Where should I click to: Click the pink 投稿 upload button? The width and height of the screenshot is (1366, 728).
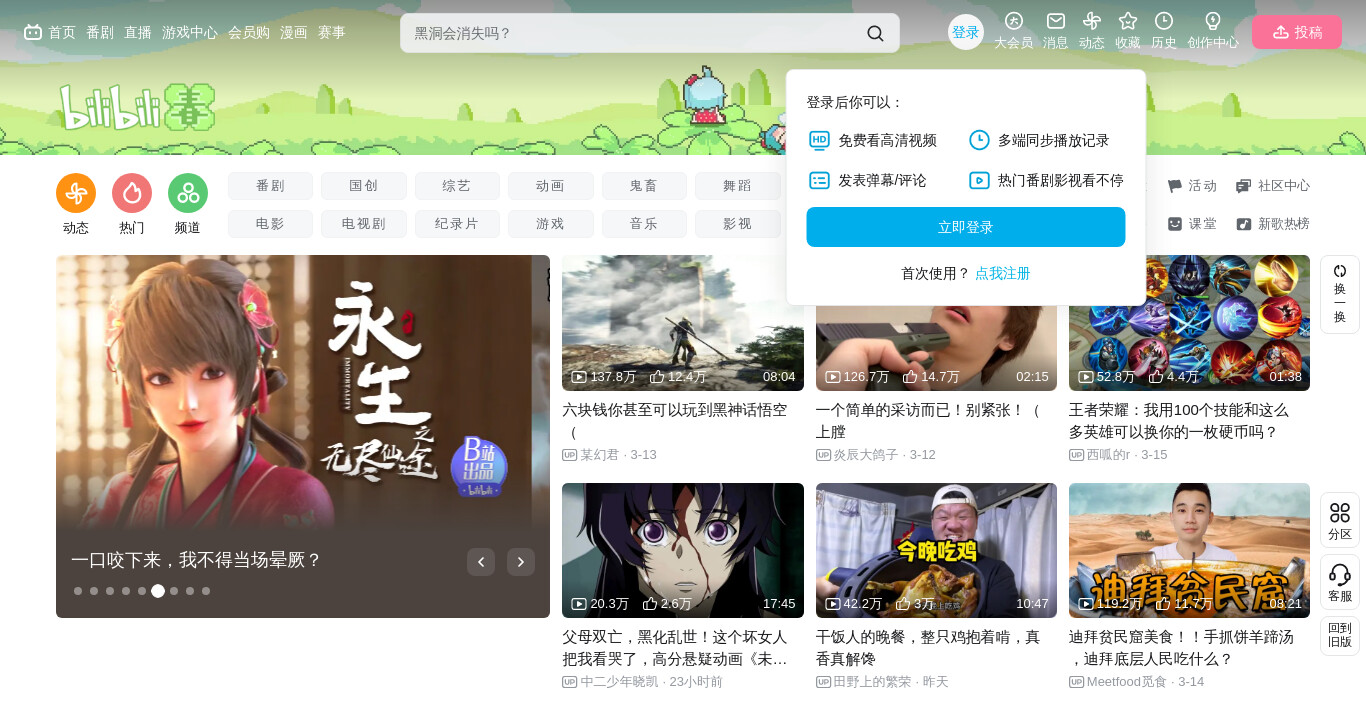tap(1297, 32)
